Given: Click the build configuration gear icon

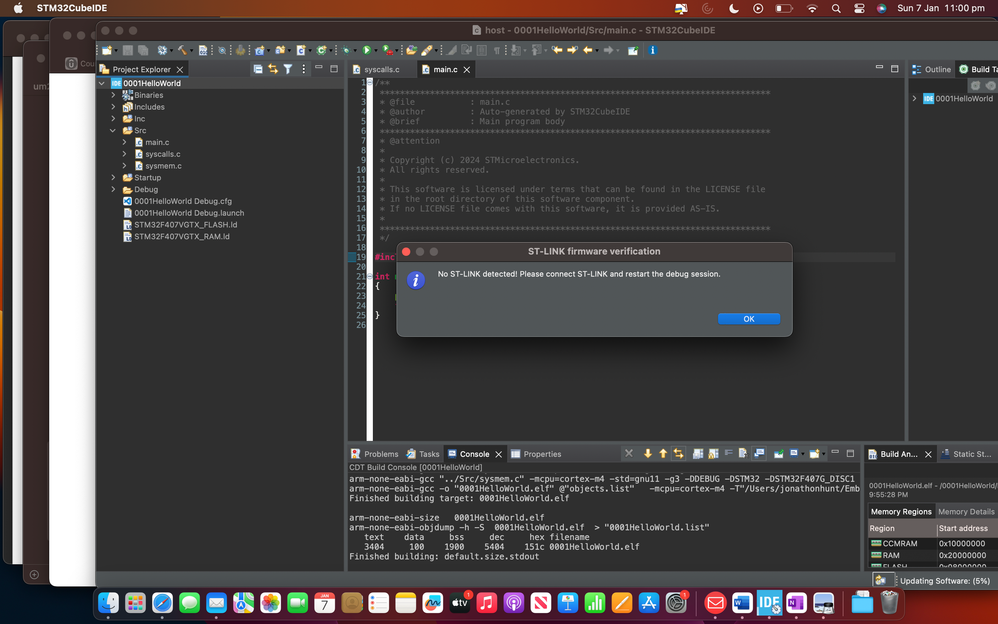Looking at the screenshot, I should tap(162, 50).
